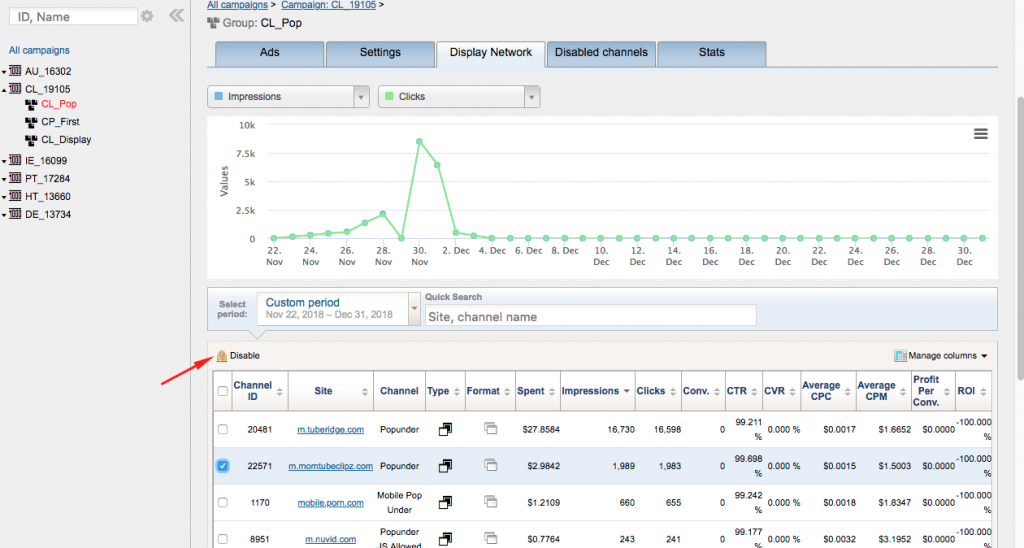This screenshot has width=1024, height=548.
Task: Open the Custom period date dropdown
Action: [x=414, y=308]
